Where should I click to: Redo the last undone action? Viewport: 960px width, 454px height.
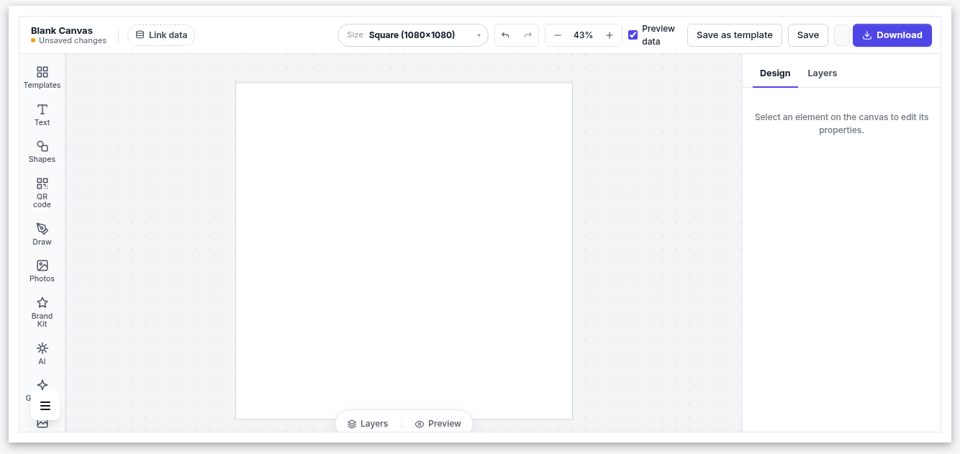click(528, 35)
